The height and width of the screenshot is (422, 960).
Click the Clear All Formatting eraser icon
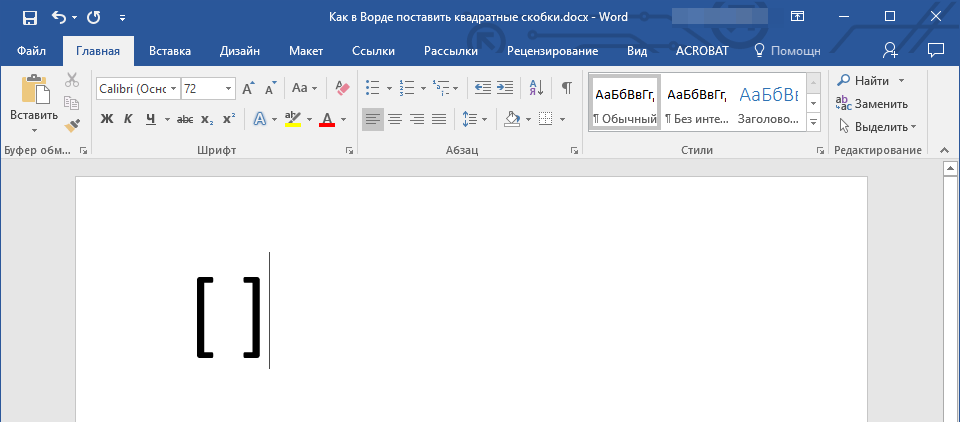[x=342, y=88]
